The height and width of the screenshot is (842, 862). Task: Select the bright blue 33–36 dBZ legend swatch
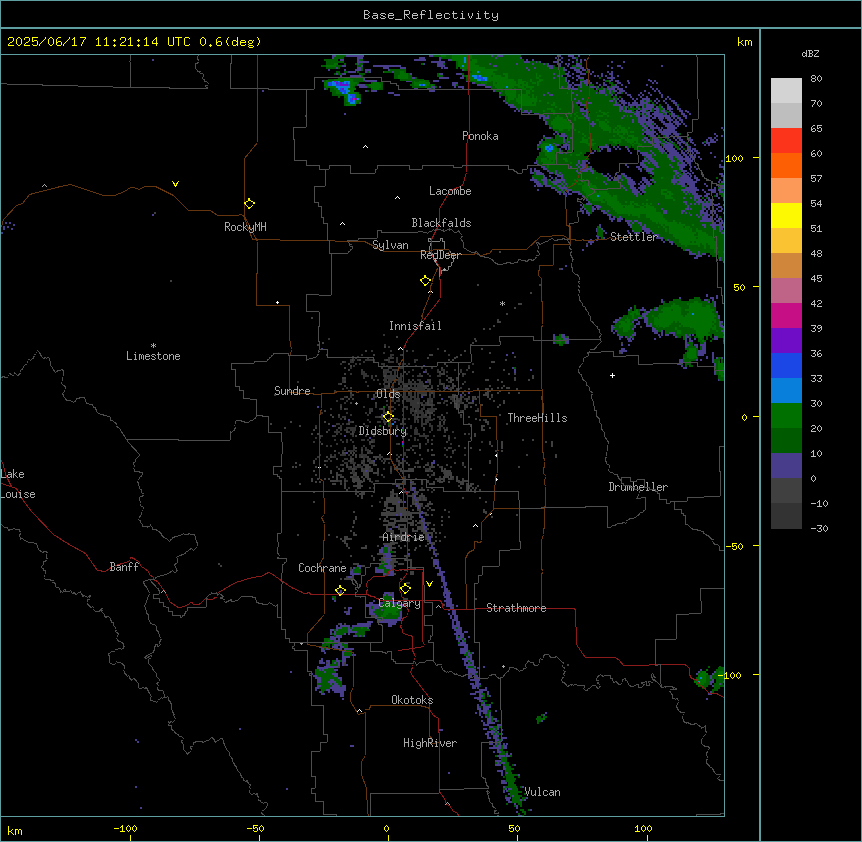tap(786, 365)
